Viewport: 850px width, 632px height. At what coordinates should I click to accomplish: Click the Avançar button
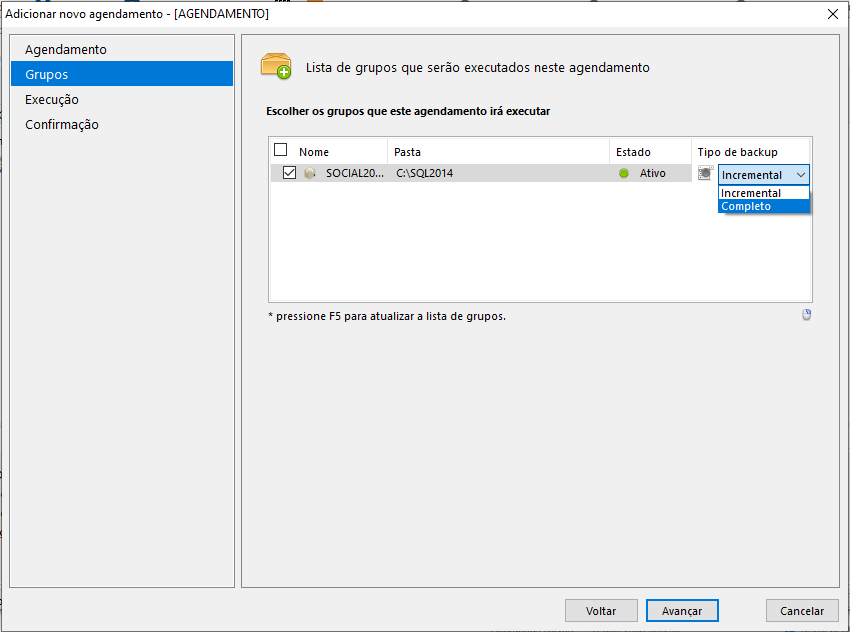tap(682, 611)
